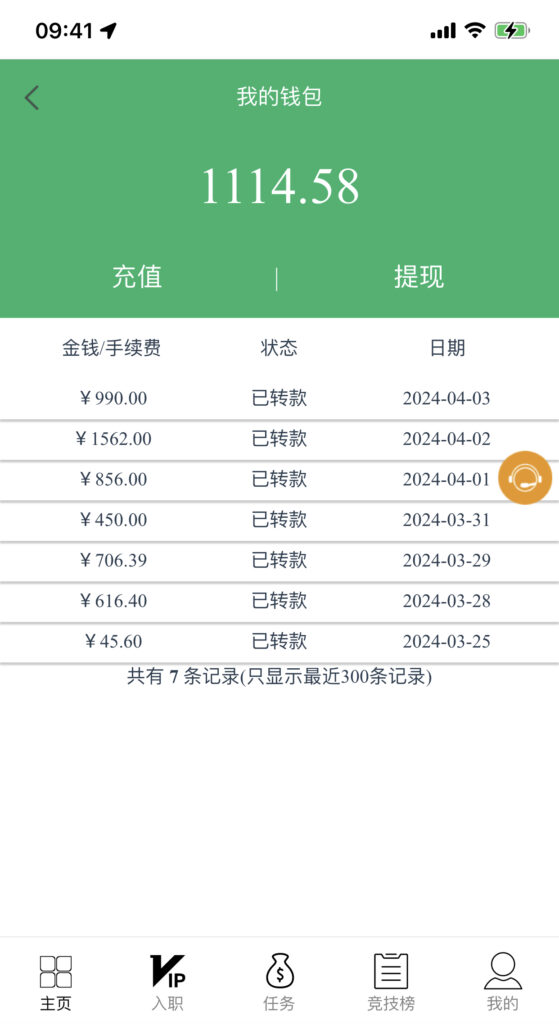Image resolution: width=559 pixels, height=1024 pixels.
Task: Tap the battery charging status icon
Action: click(512, 30)
